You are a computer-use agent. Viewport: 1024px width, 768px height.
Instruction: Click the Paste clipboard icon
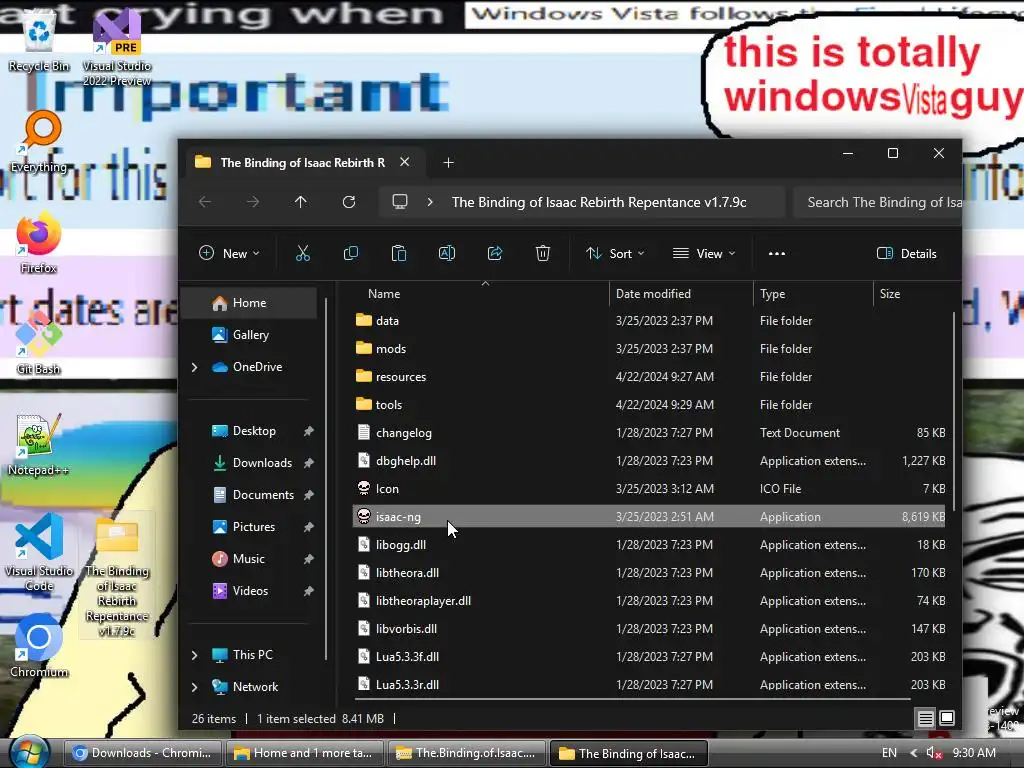[x=398, y=253]
